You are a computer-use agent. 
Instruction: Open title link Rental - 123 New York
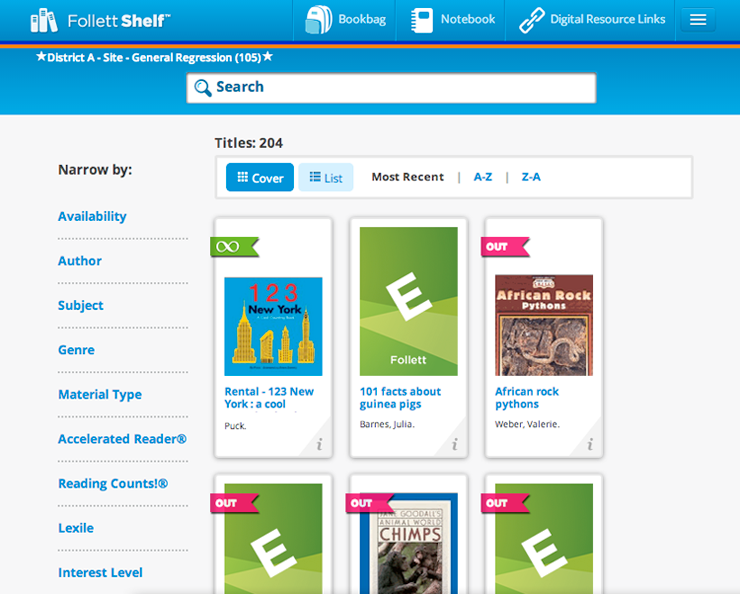click(x=269, y=398)
